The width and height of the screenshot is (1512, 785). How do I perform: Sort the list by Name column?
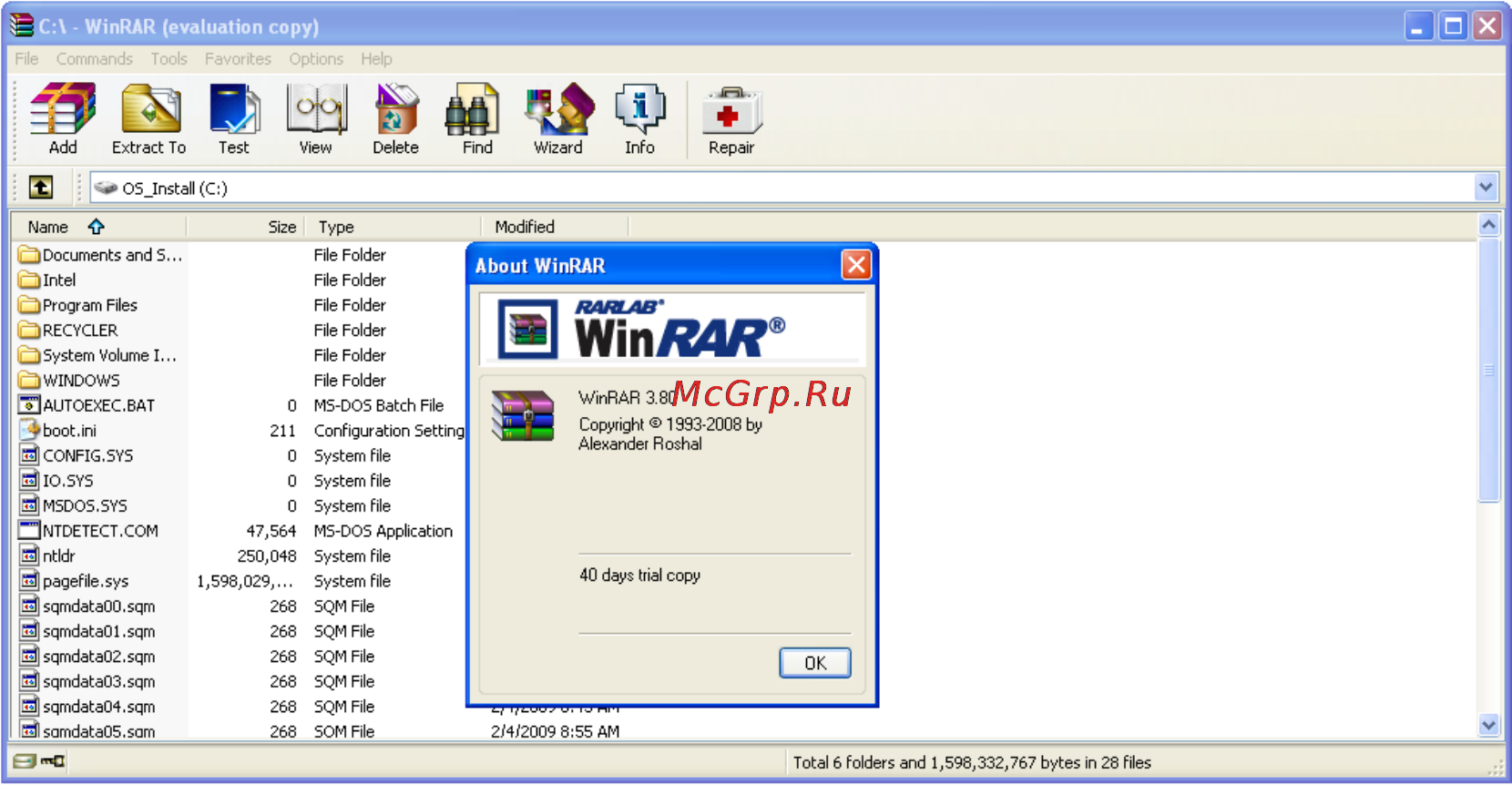coord(98,227)
